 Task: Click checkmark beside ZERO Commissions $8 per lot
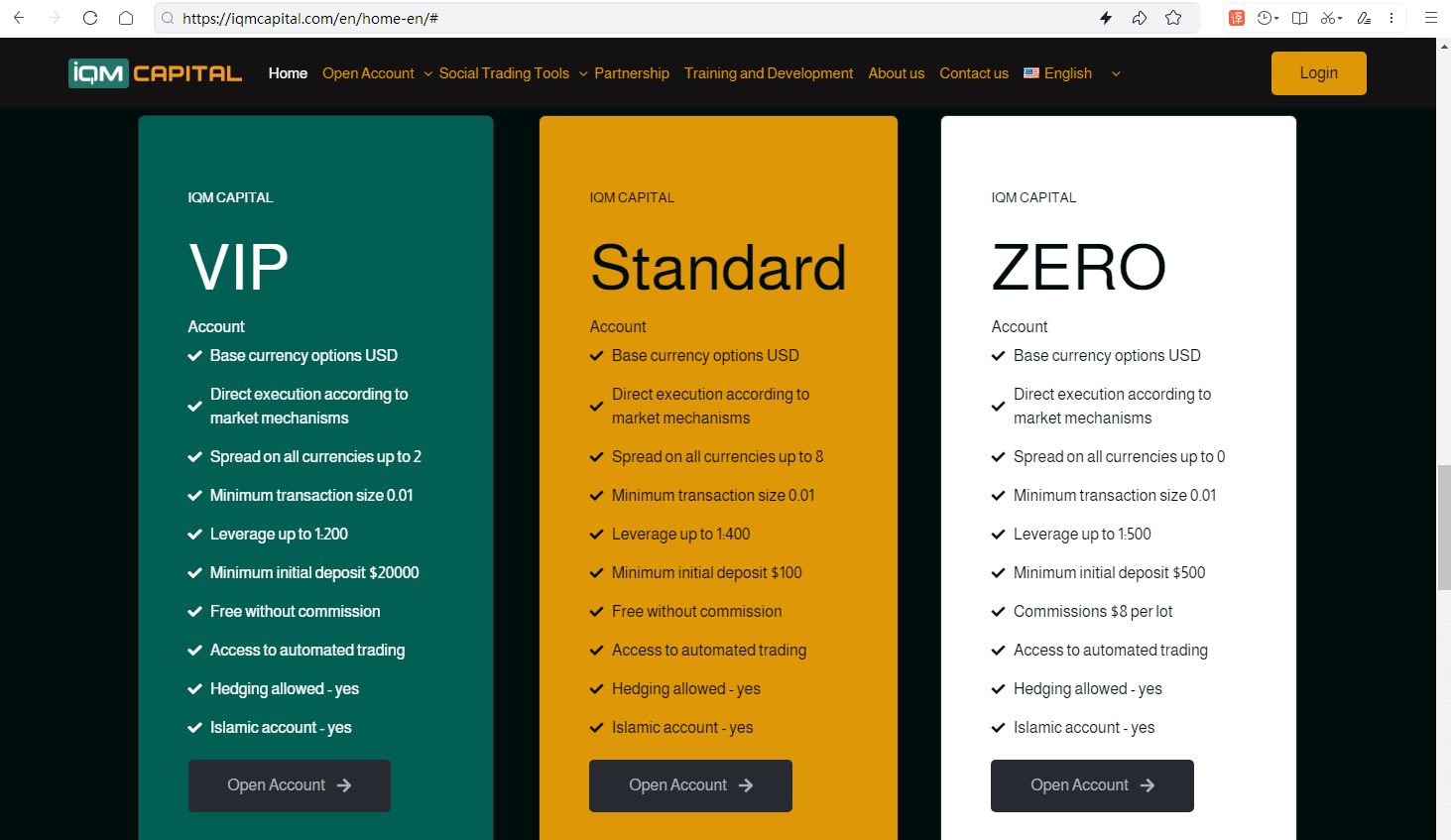tap(999, 611)
